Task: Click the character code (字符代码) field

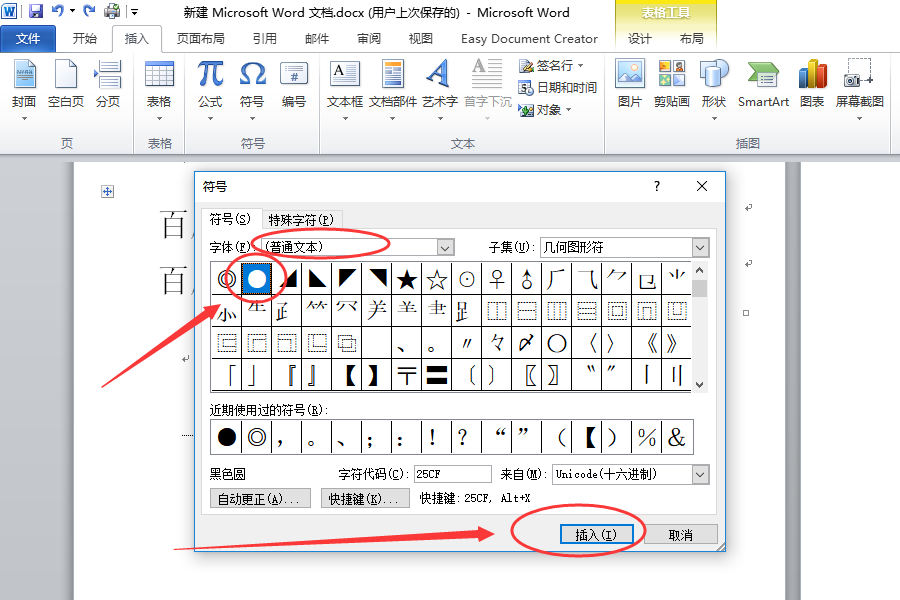Action: [x=453, y=474]
